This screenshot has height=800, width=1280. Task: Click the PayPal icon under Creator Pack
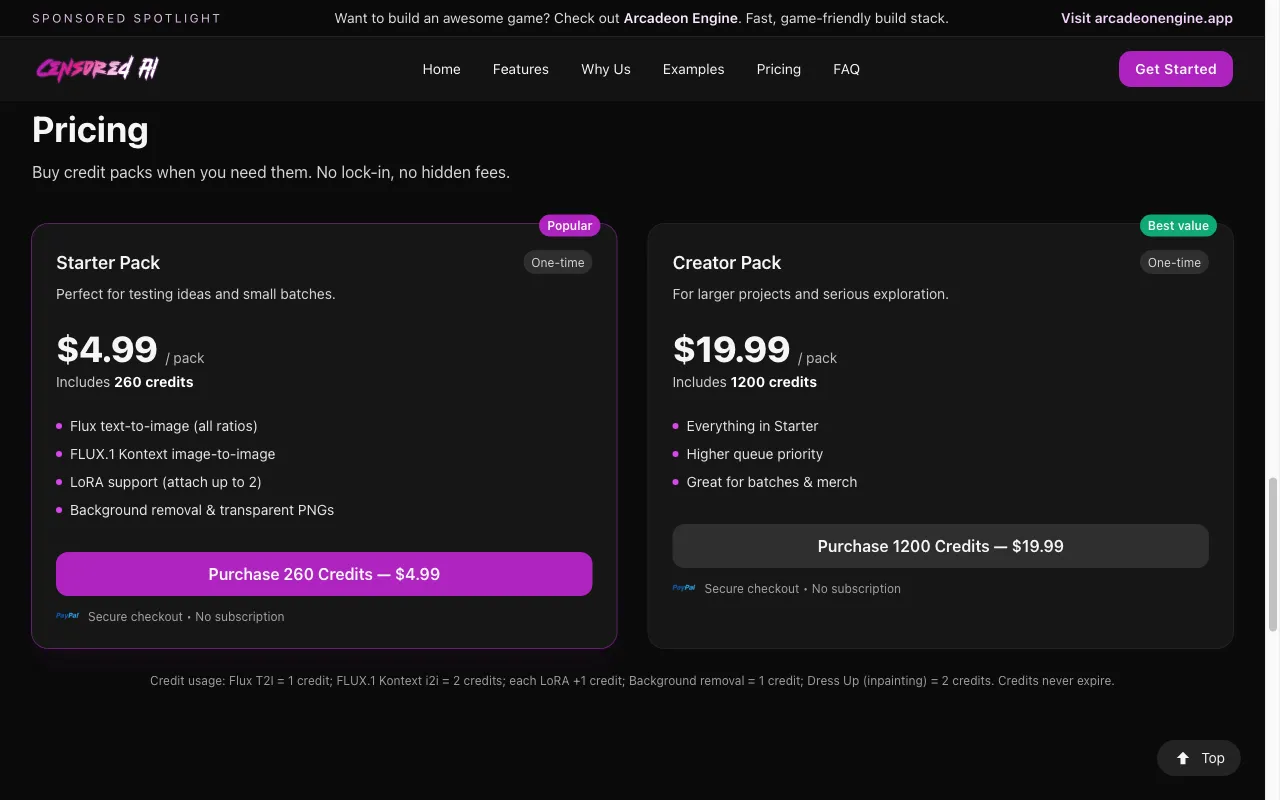click(x=684, y=588)
